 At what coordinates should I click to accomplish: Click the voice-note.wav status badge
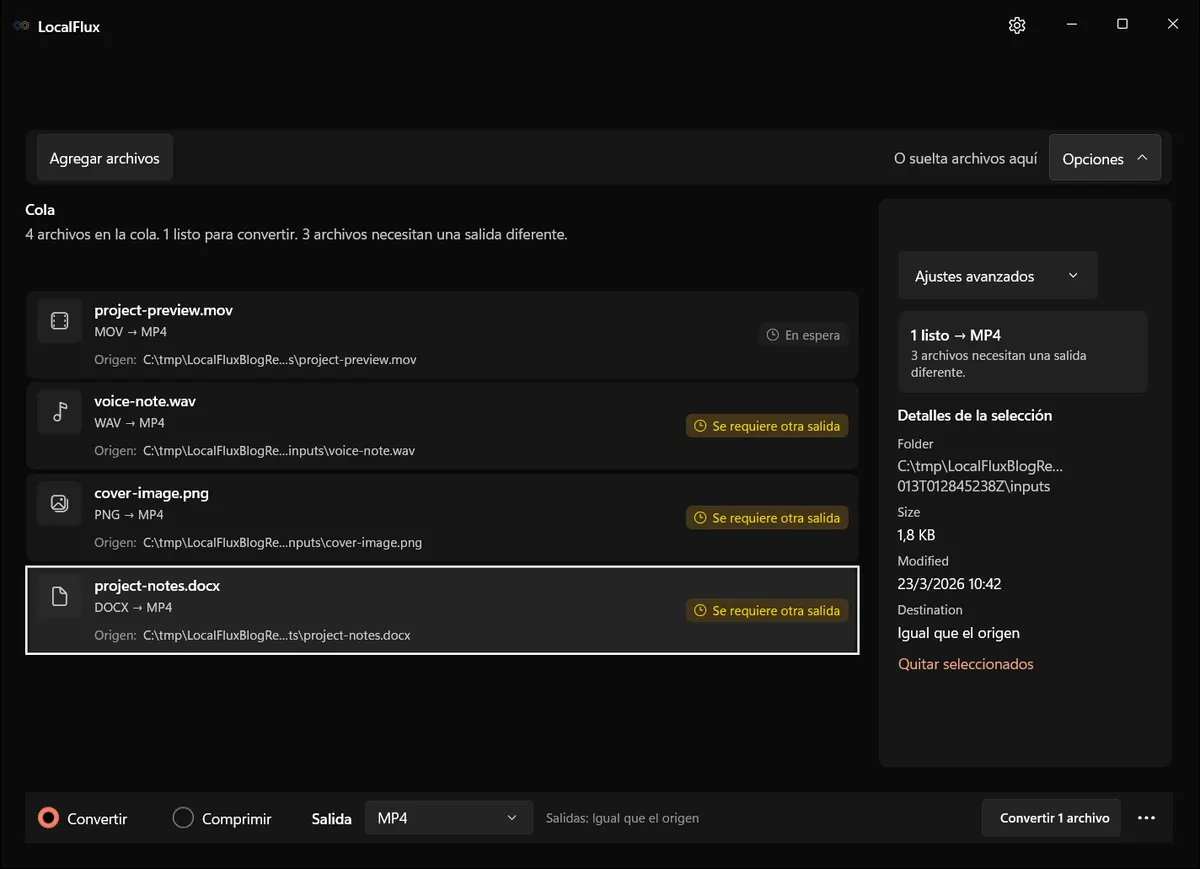tap(767, 426)
